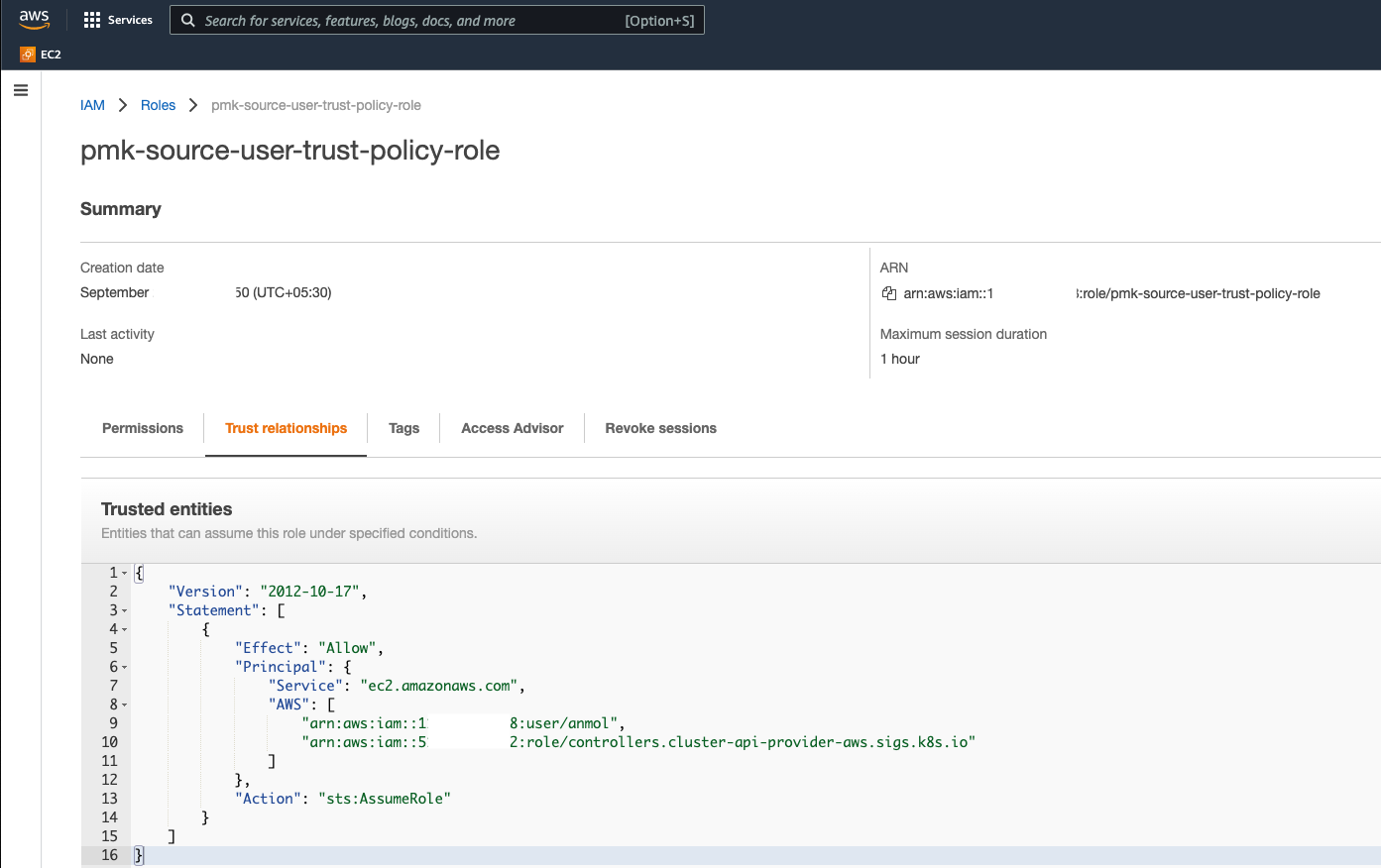Click the search magnifier icon
Screen dimensions: 1381x868
[x=188, y=20]
